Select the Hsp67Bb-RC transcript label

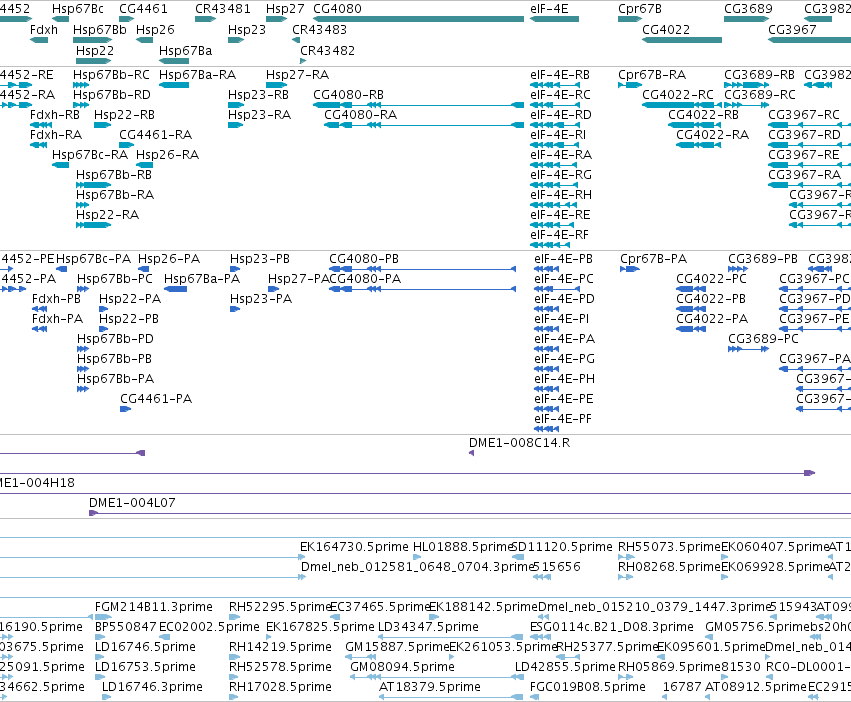click(111, 74)
